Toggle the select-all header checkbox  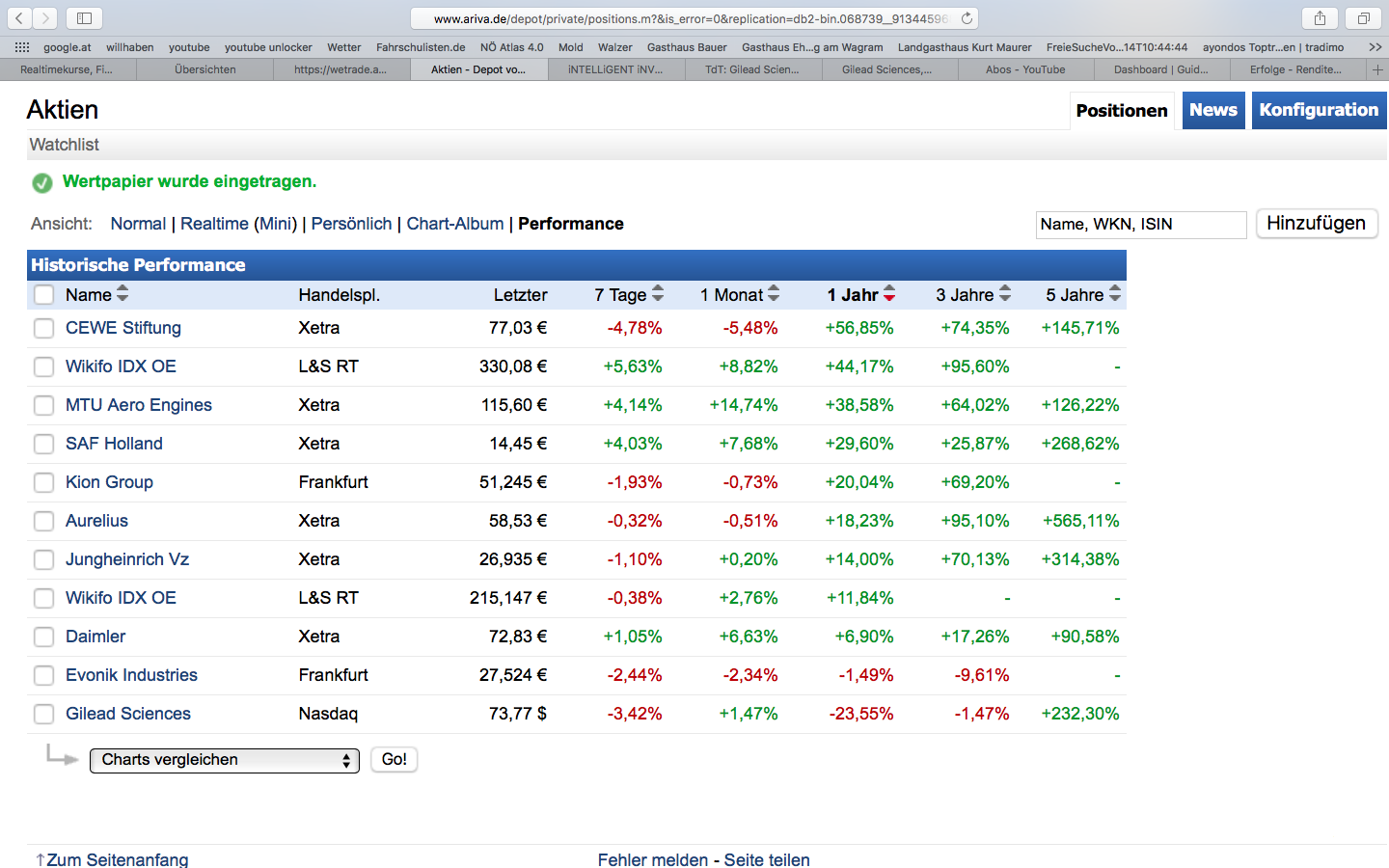(x=43, y=295)
